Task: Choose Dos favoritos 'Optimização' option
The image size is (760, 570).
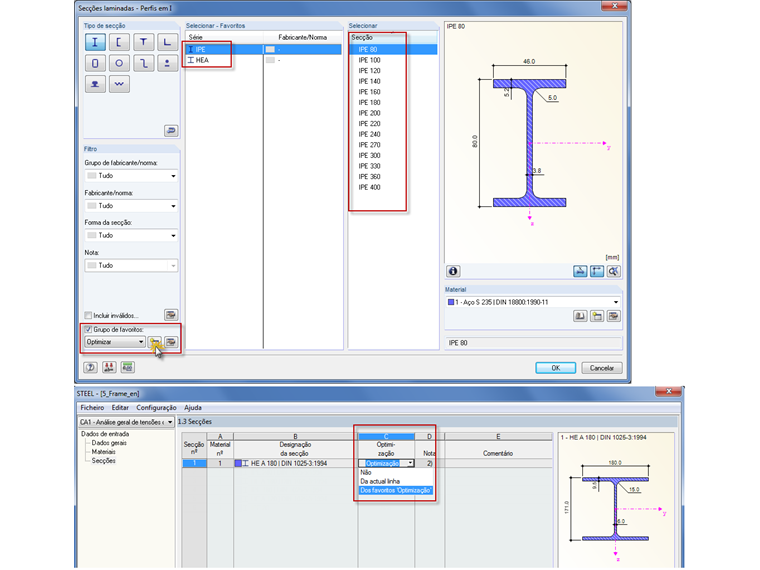Action: pyautogui.click(x=396, y=491)
